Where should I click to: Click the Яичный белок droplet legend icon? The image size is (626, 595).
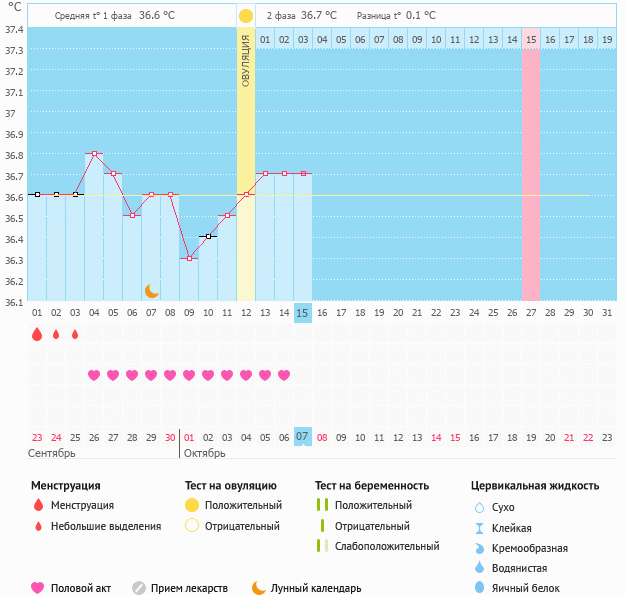click(x=479, y=588)
